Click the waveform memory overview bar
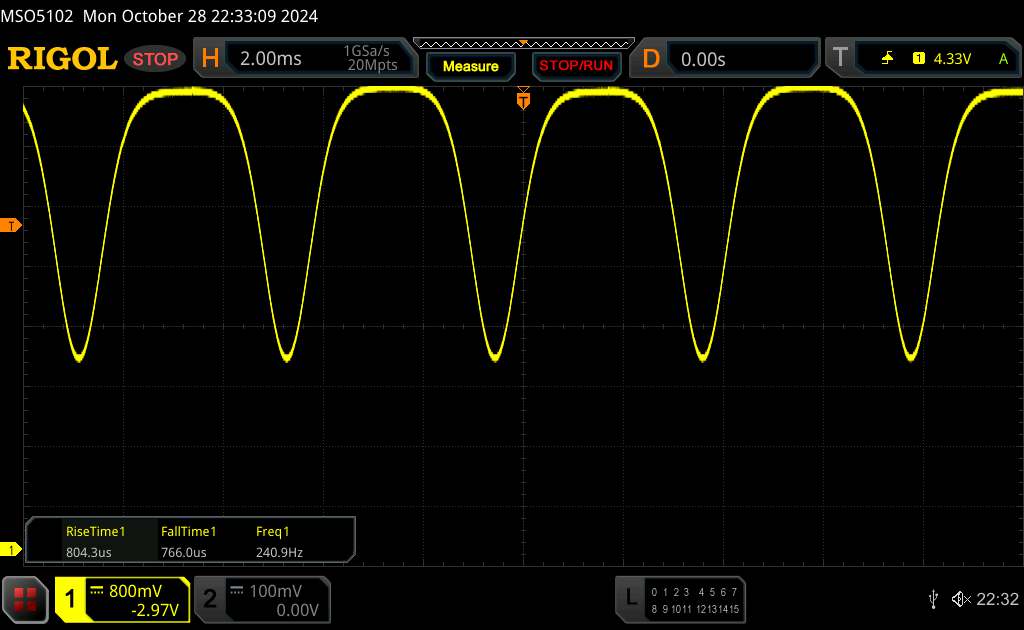Viewport: 1024px width, 630px height. click(x=524, y=44)
